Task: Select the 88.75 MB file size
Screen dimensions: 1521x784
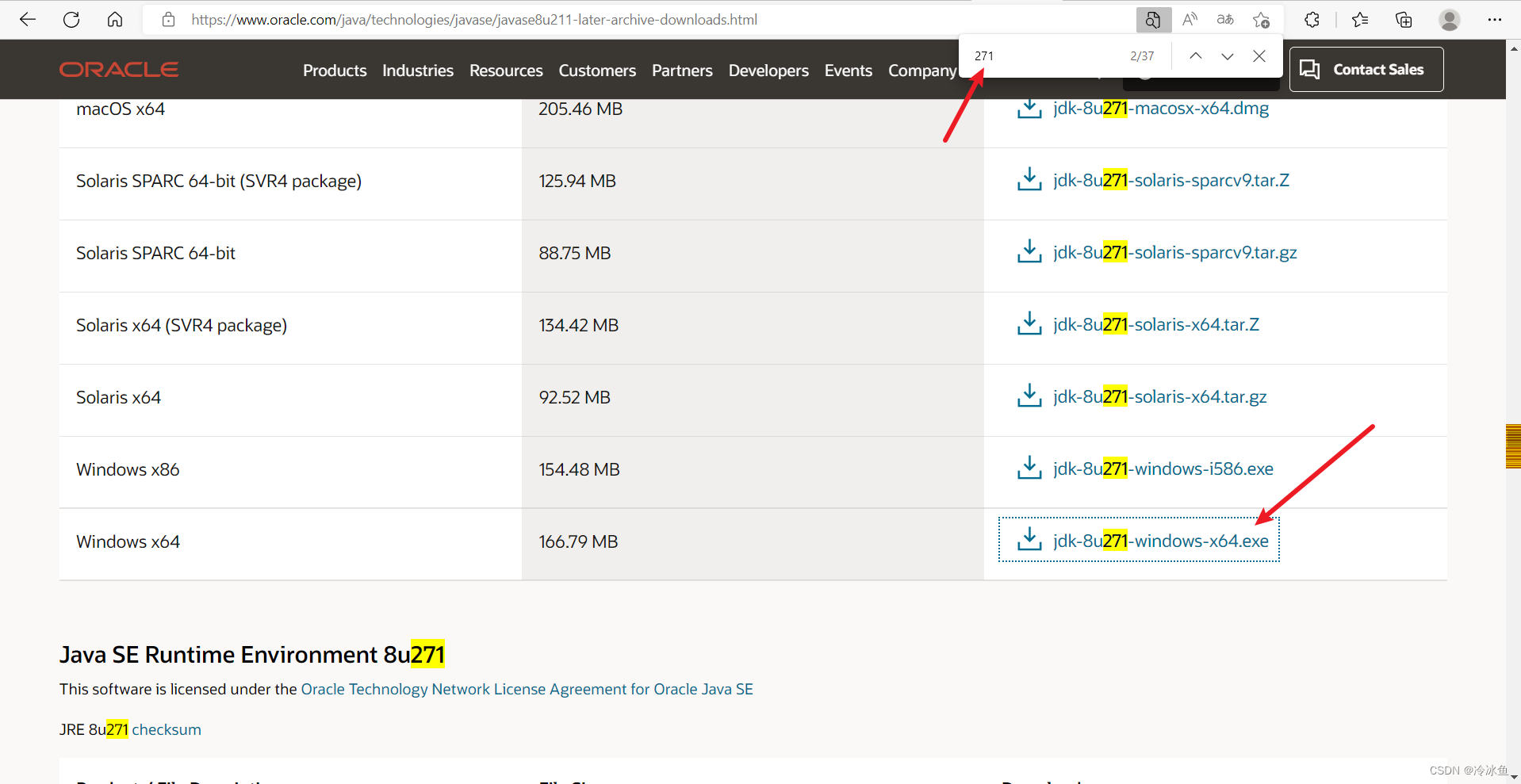Action: [x=575, y=253]
